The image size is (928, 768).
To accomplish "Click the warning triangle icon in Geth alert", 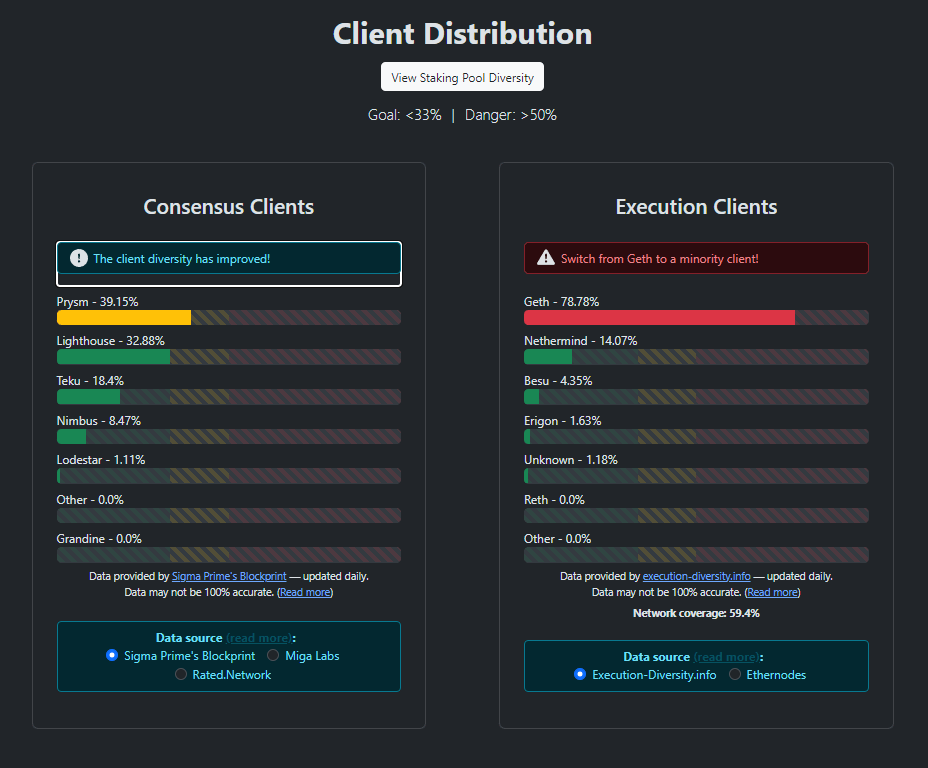I will click(x=546, y=259).
